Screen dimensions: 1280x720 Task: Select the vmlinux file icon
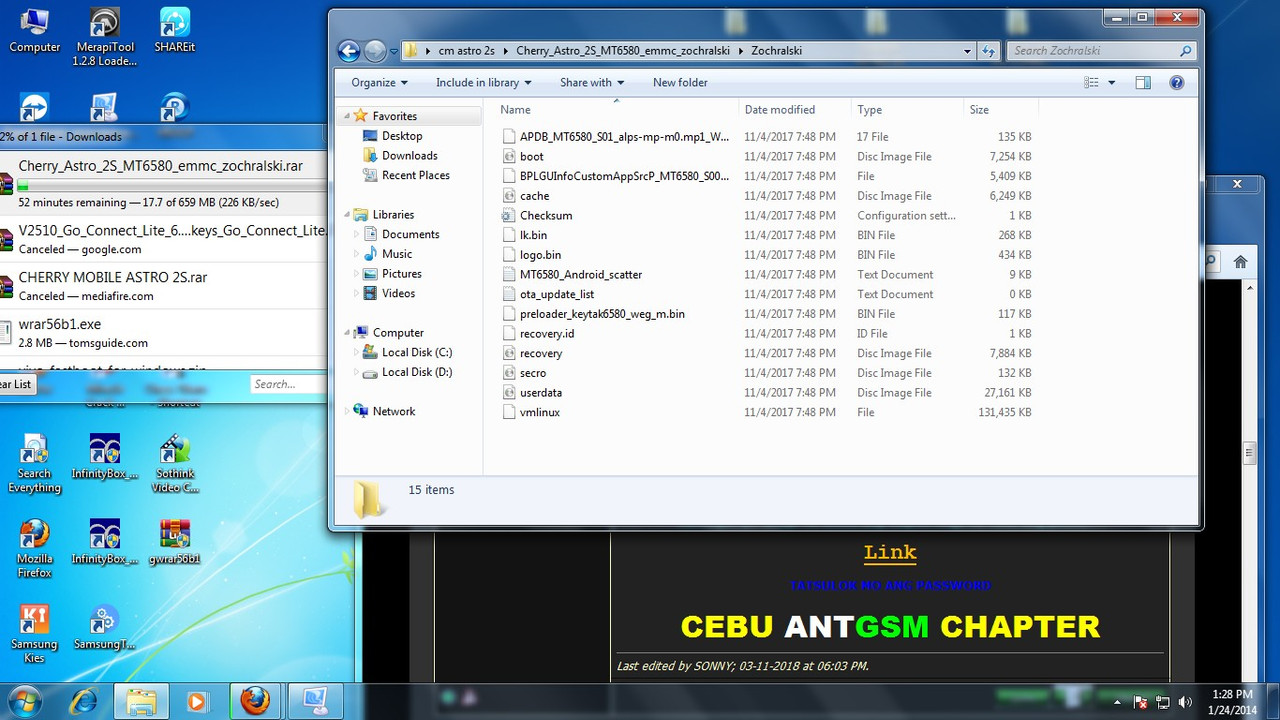click(509, 412)
